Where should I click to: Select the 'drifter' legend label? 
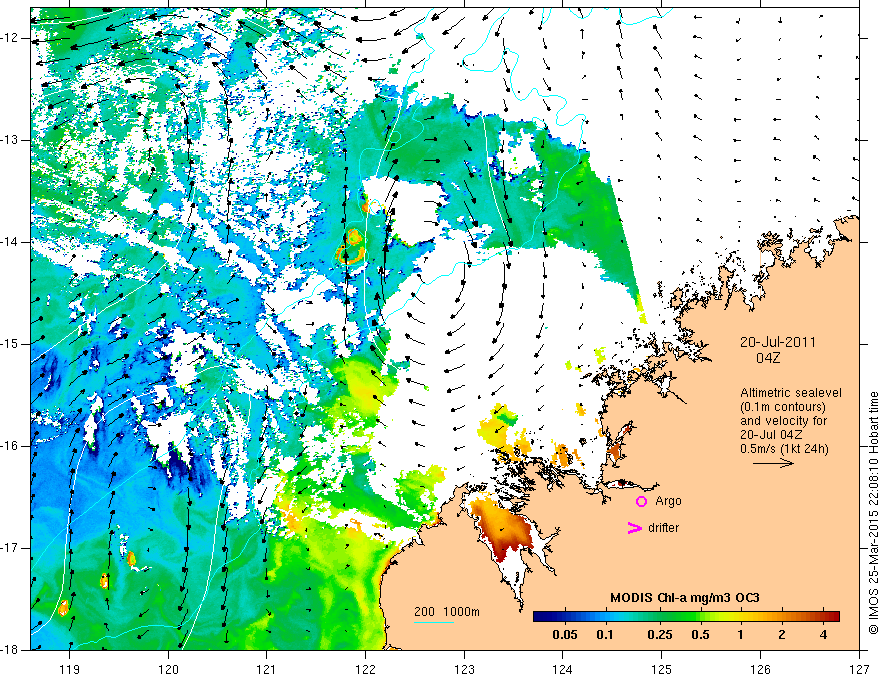(x=663, y=528)
